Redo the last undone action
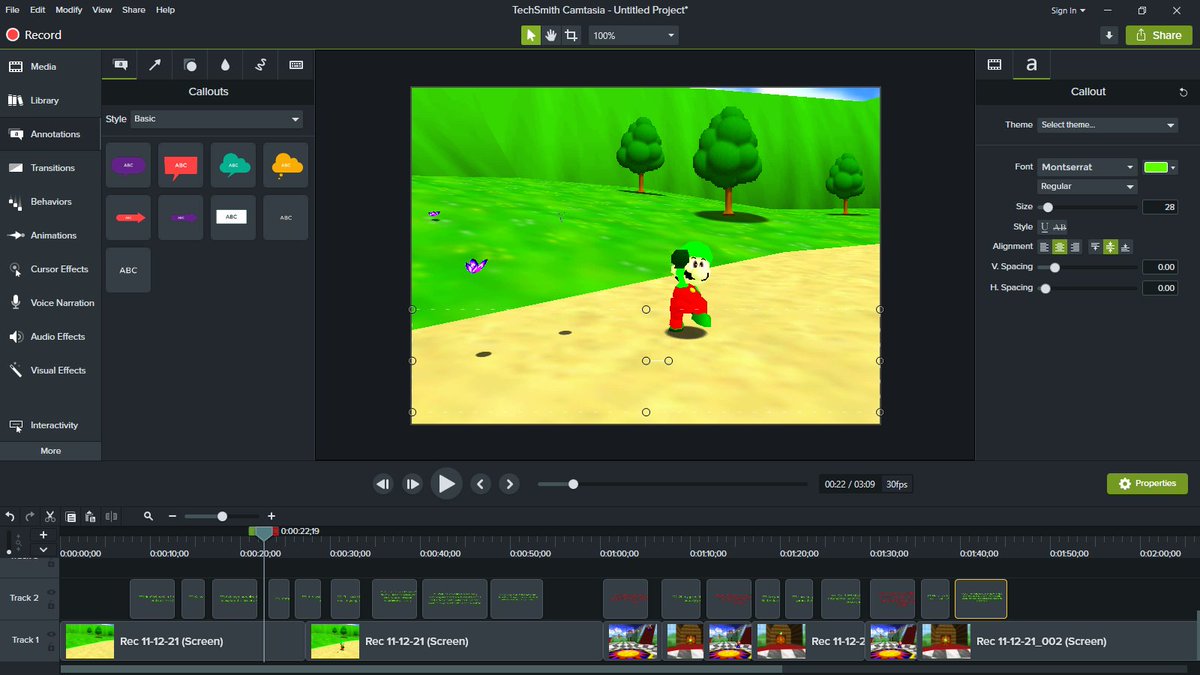Viewport: 1200px width, 675px height. (30, 516)
